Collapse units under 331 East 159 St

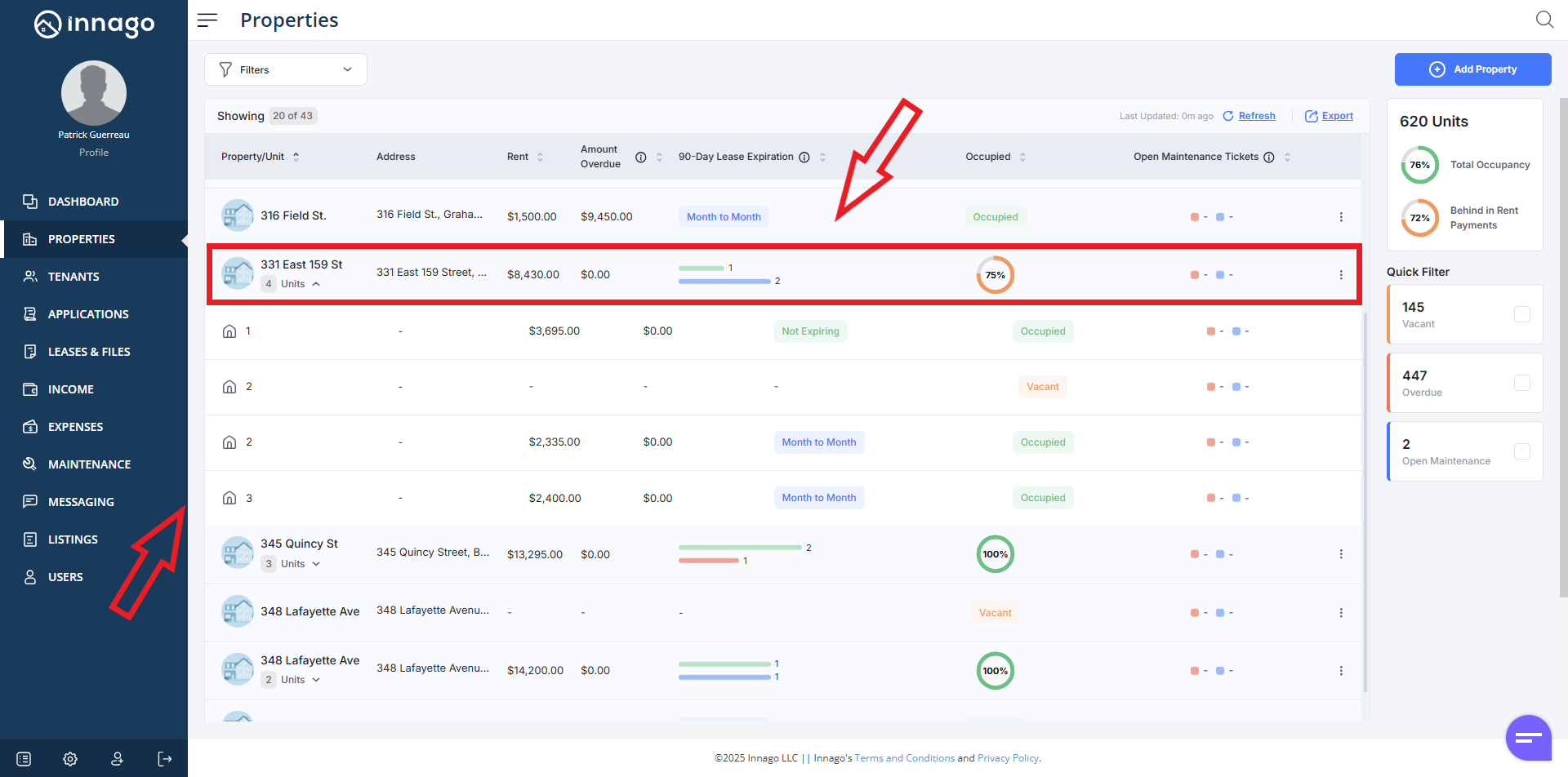pyautogui.click(x=316, y=284)
